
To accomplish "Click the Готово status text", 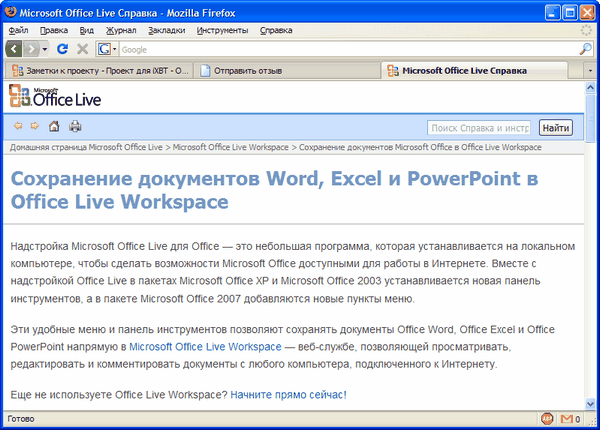I will point(21,419).
